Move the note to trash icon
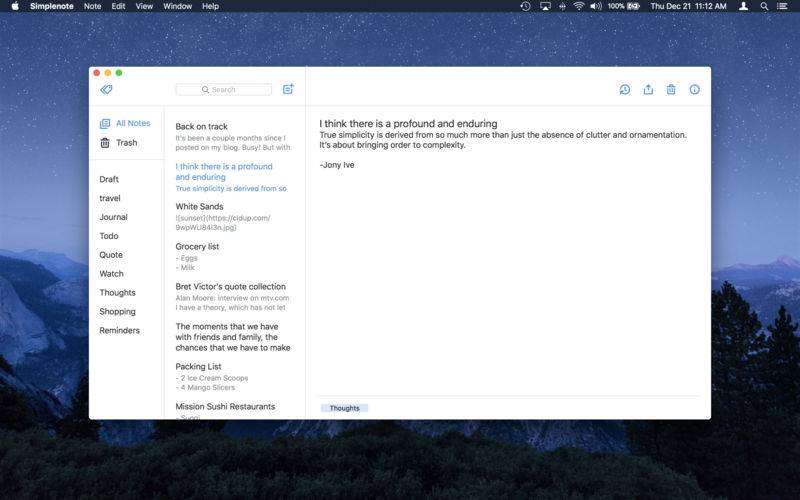The height and width of the screenshot is (500, 800). (671, 89)
